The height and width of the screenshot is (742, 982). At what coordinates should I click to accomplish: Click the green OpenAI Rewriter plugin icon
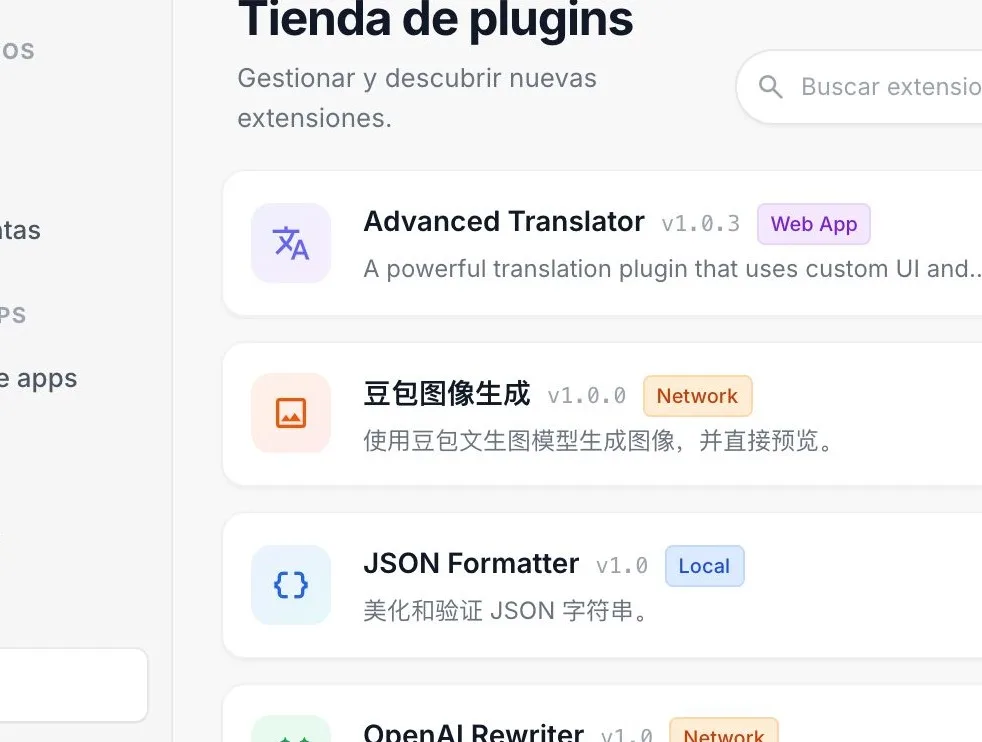coord(291,729)
